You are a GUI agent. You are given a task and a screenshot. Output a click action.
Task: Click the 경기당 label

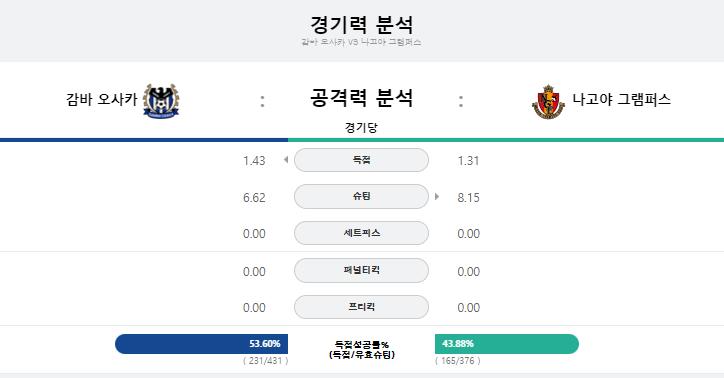[x=361, y=127]
